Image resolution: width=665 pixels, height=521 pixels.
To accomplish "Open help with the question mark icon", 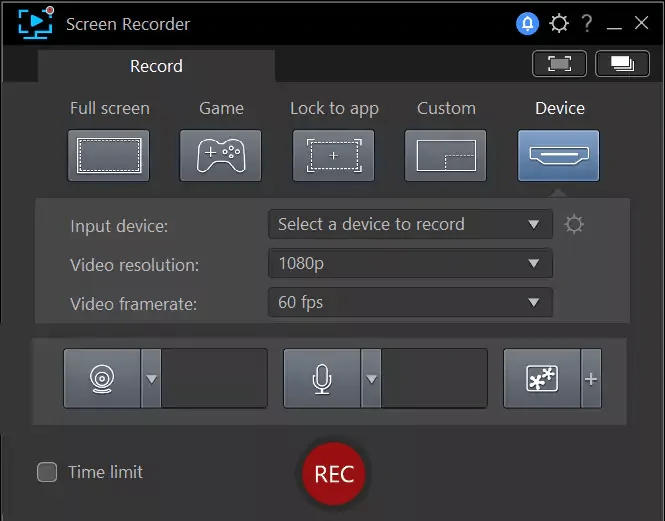I will click(587, 23).
